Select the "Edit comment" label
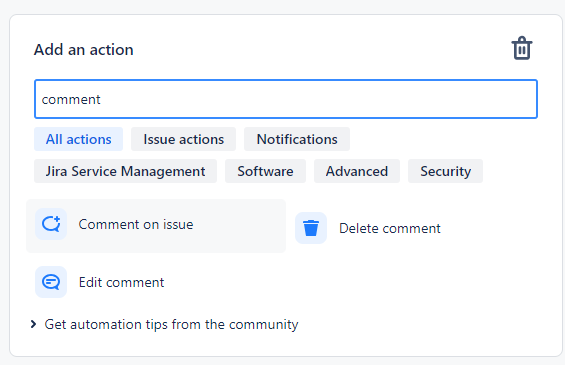This screenshot has width=565, height=365. click(121, 282)
